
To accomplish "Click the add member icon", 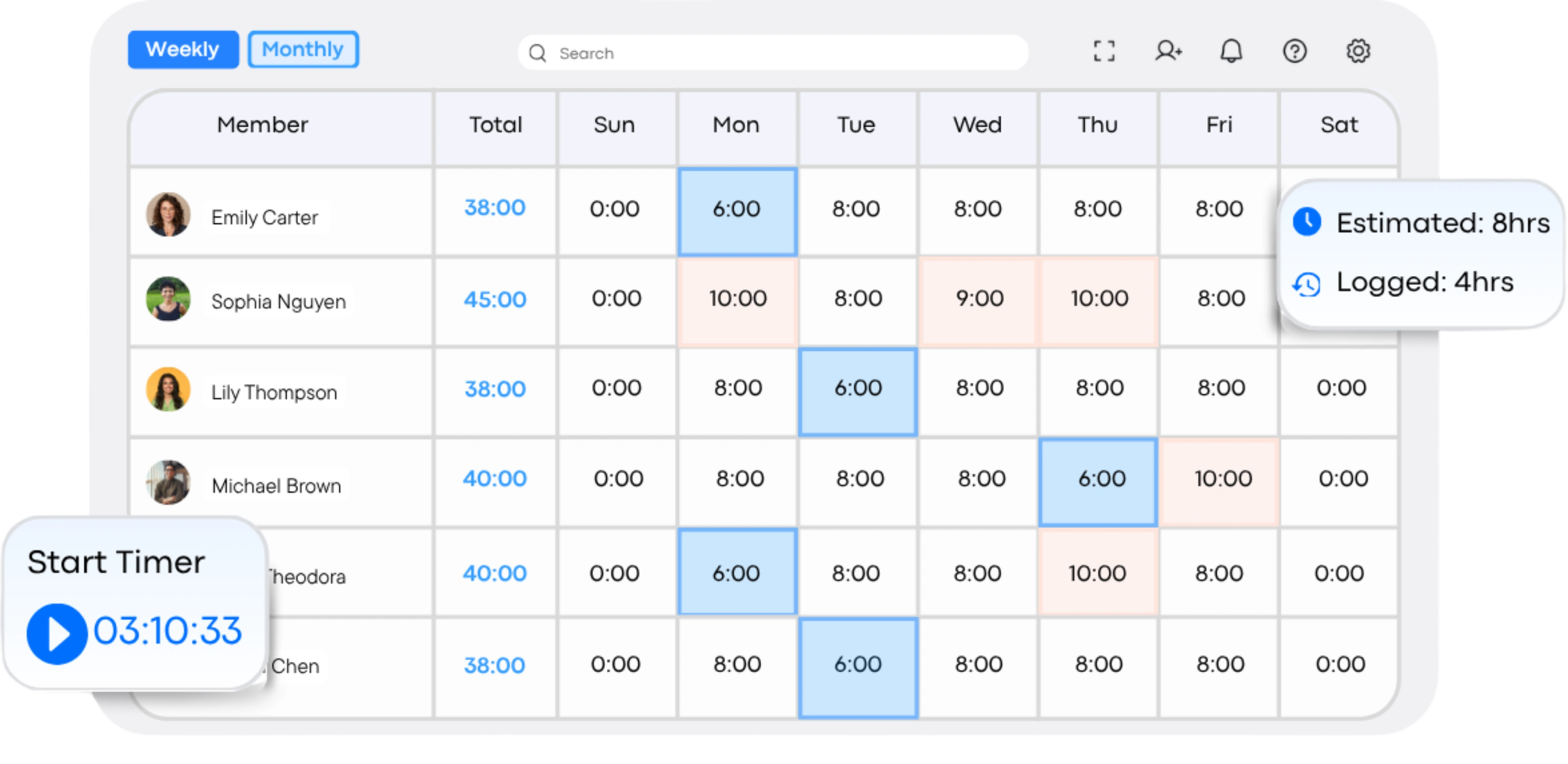I will (x=1168, y=51).
